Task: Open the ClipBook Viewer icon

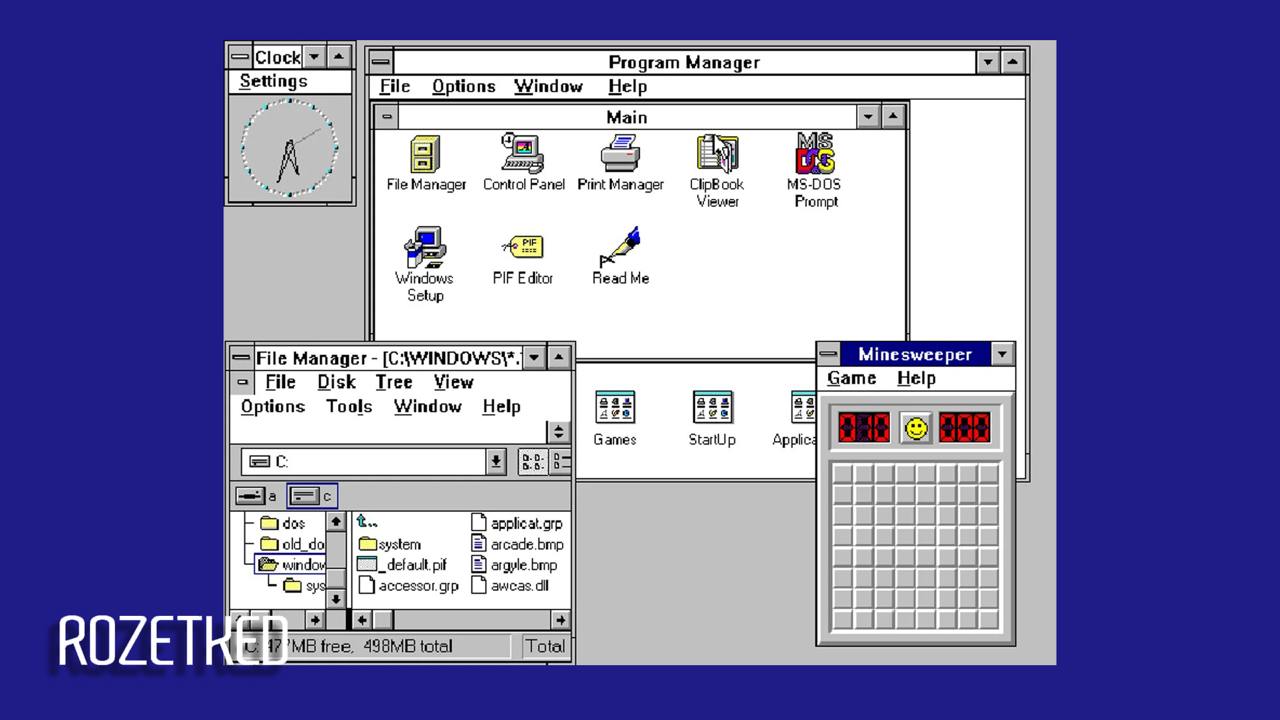Action: click(717, 171)
